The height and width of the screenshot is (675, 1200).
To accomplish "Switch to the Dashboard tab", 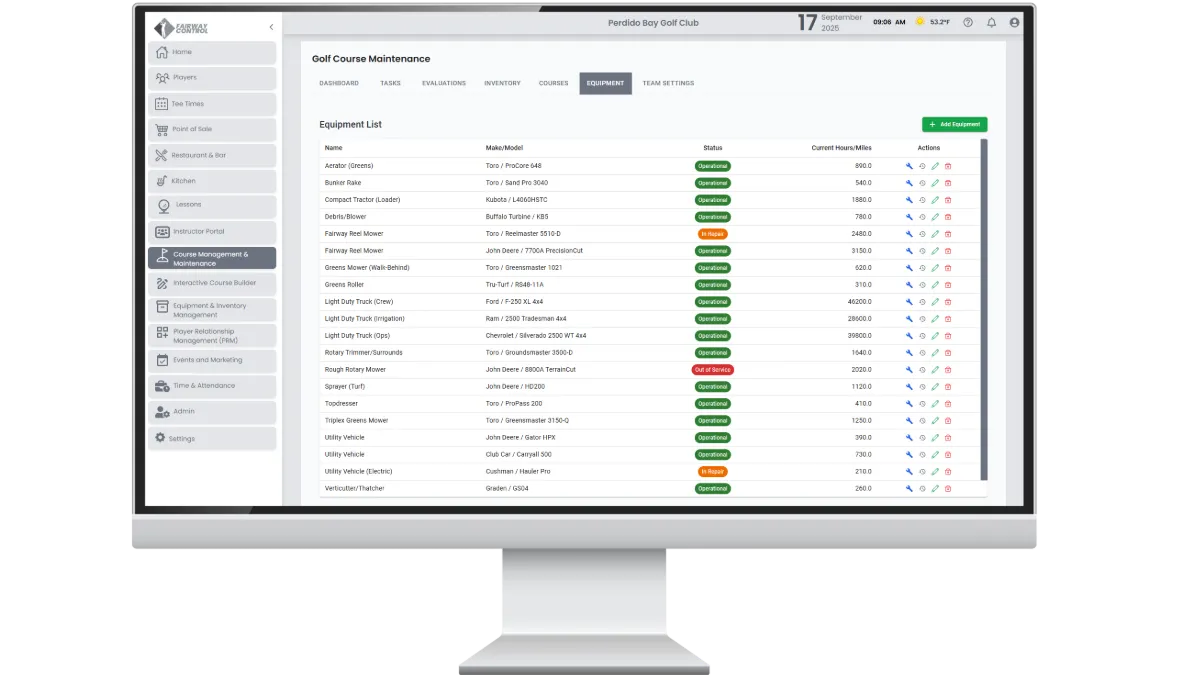I will click(339, 83).
